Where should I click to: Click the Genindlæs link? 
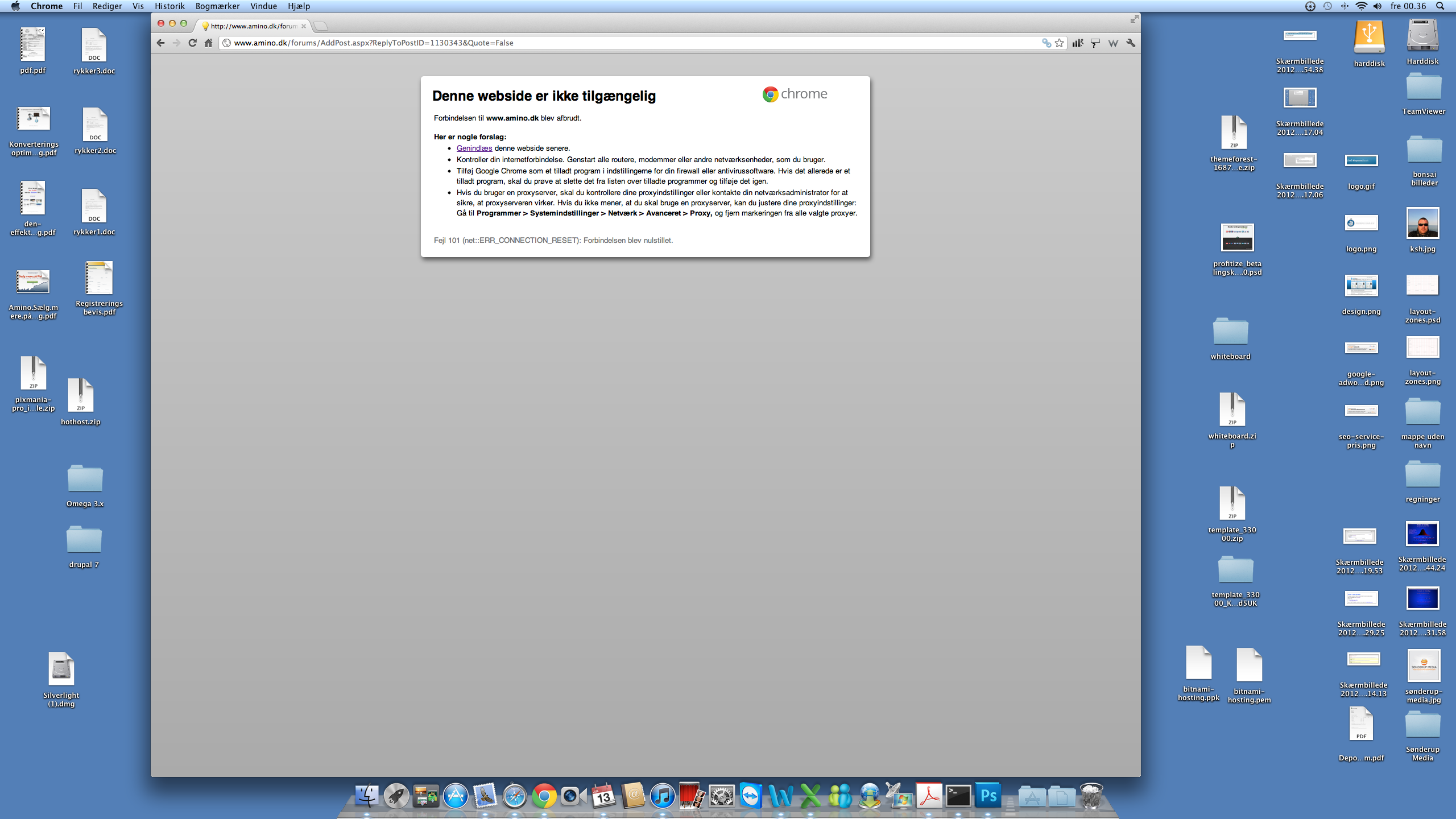(x=474, y=148)
